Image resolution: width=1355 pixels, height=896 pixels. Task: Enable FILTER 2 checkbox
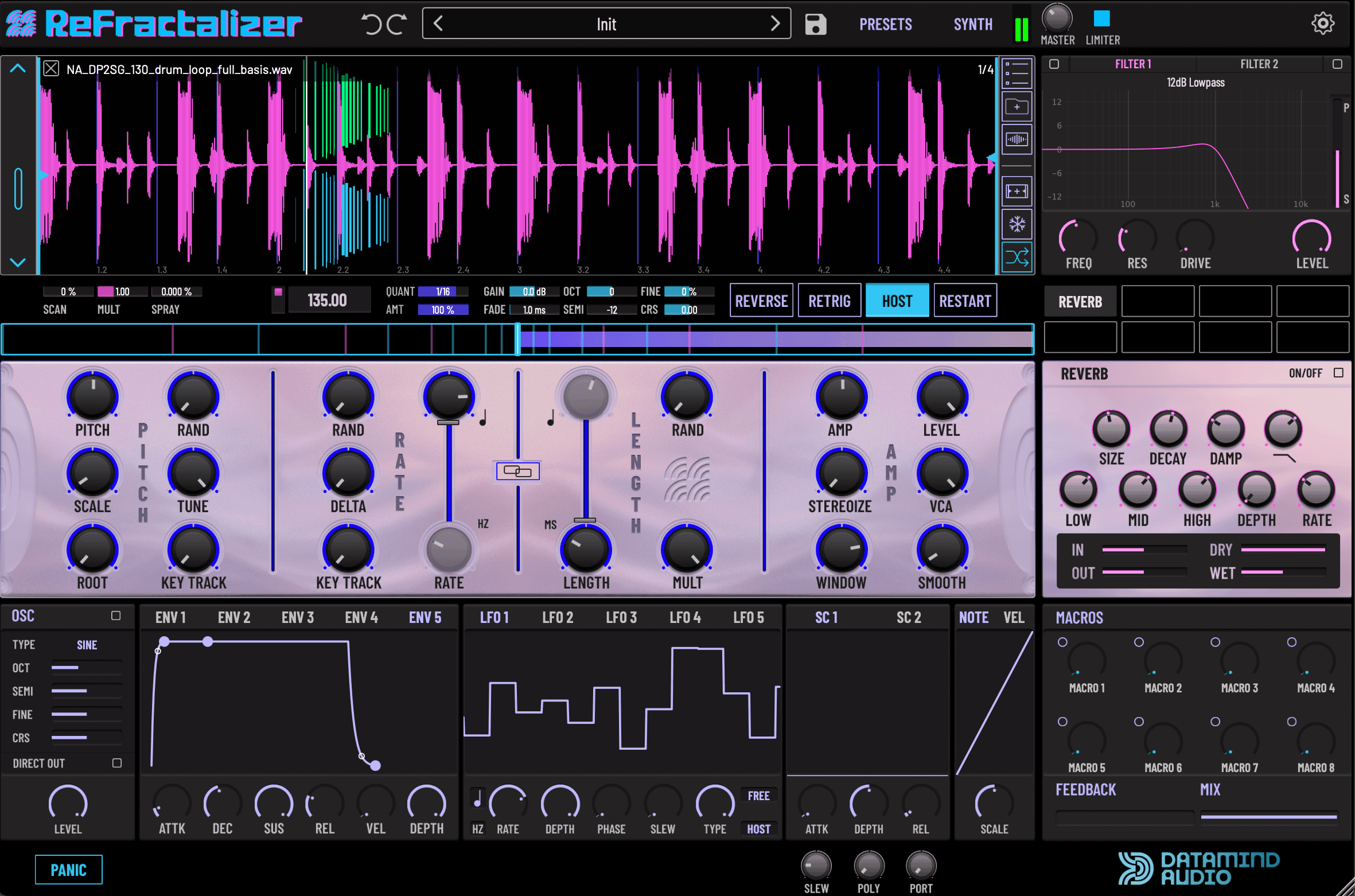1337,64
